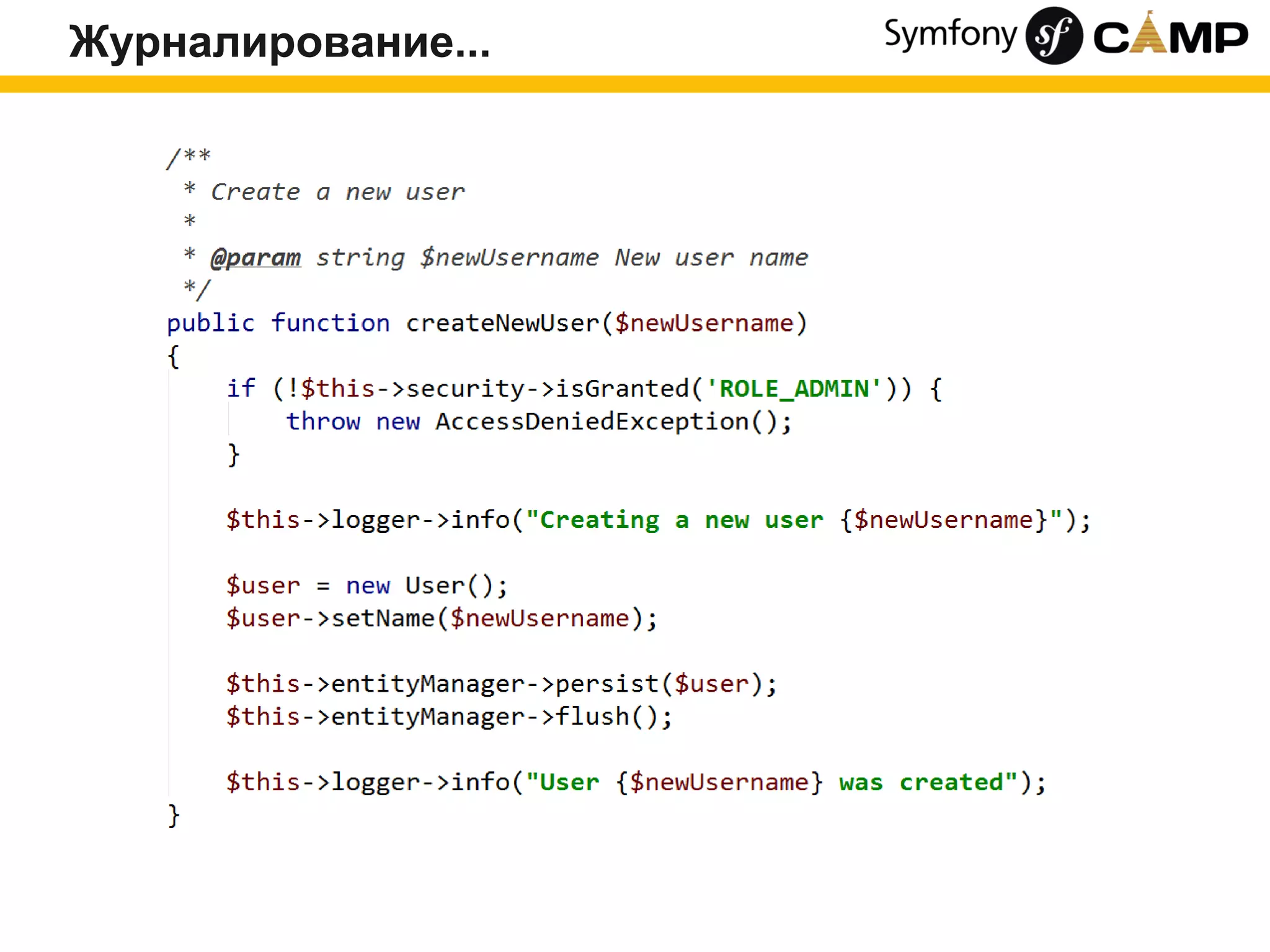Click the Symfony wordmark text
This screenshot has height=952, width=1270.
point(951,35)
